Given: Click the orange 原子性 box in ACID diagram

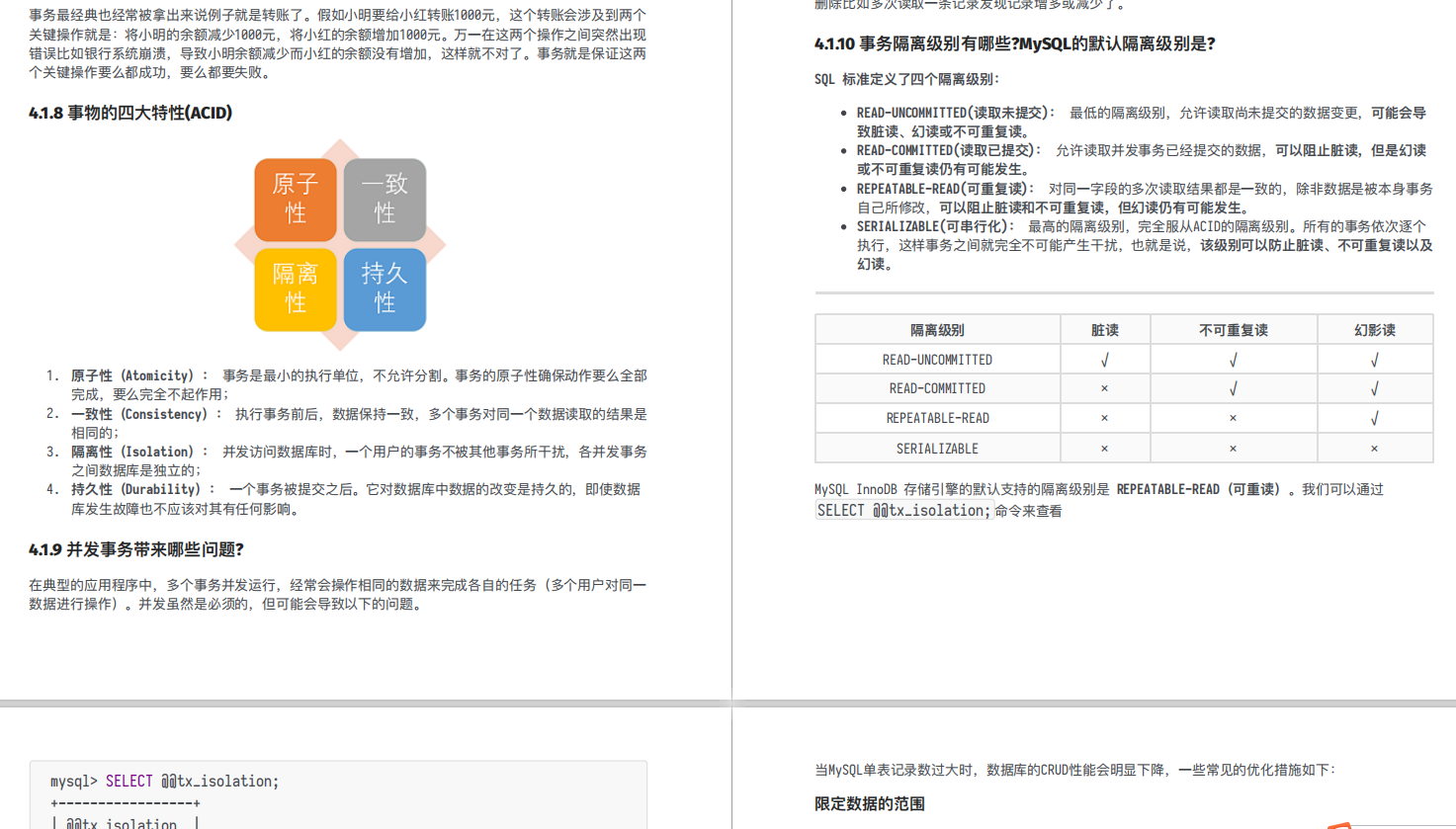Looking at the screenshot, I should coord(296,200).
